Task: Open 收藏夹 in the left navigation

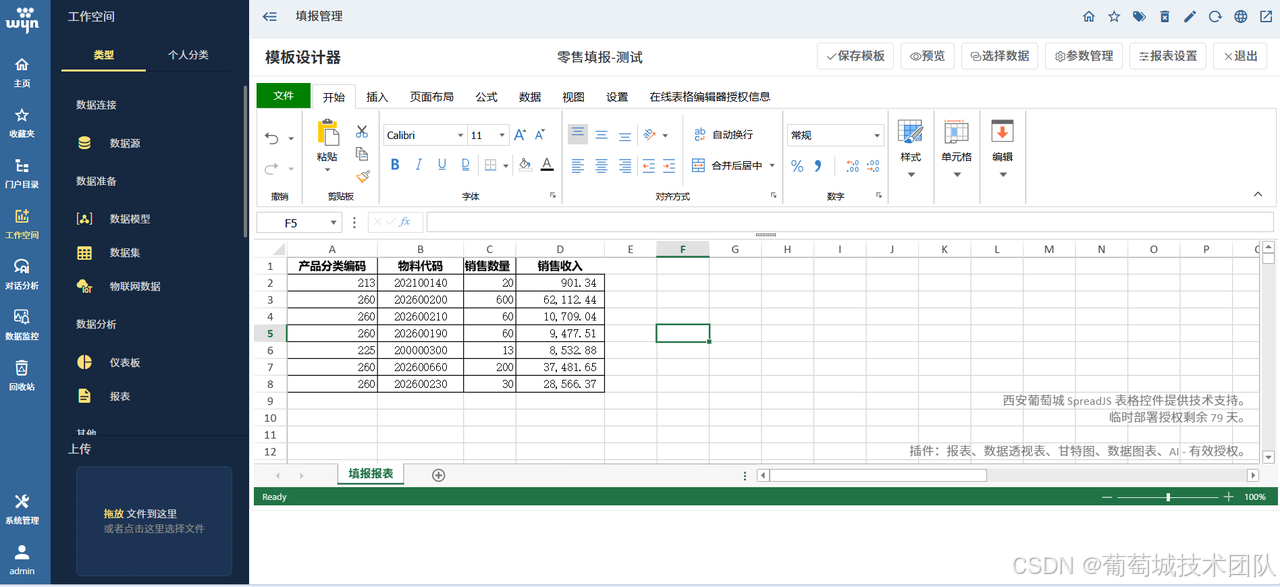Action: click(22, 122)
